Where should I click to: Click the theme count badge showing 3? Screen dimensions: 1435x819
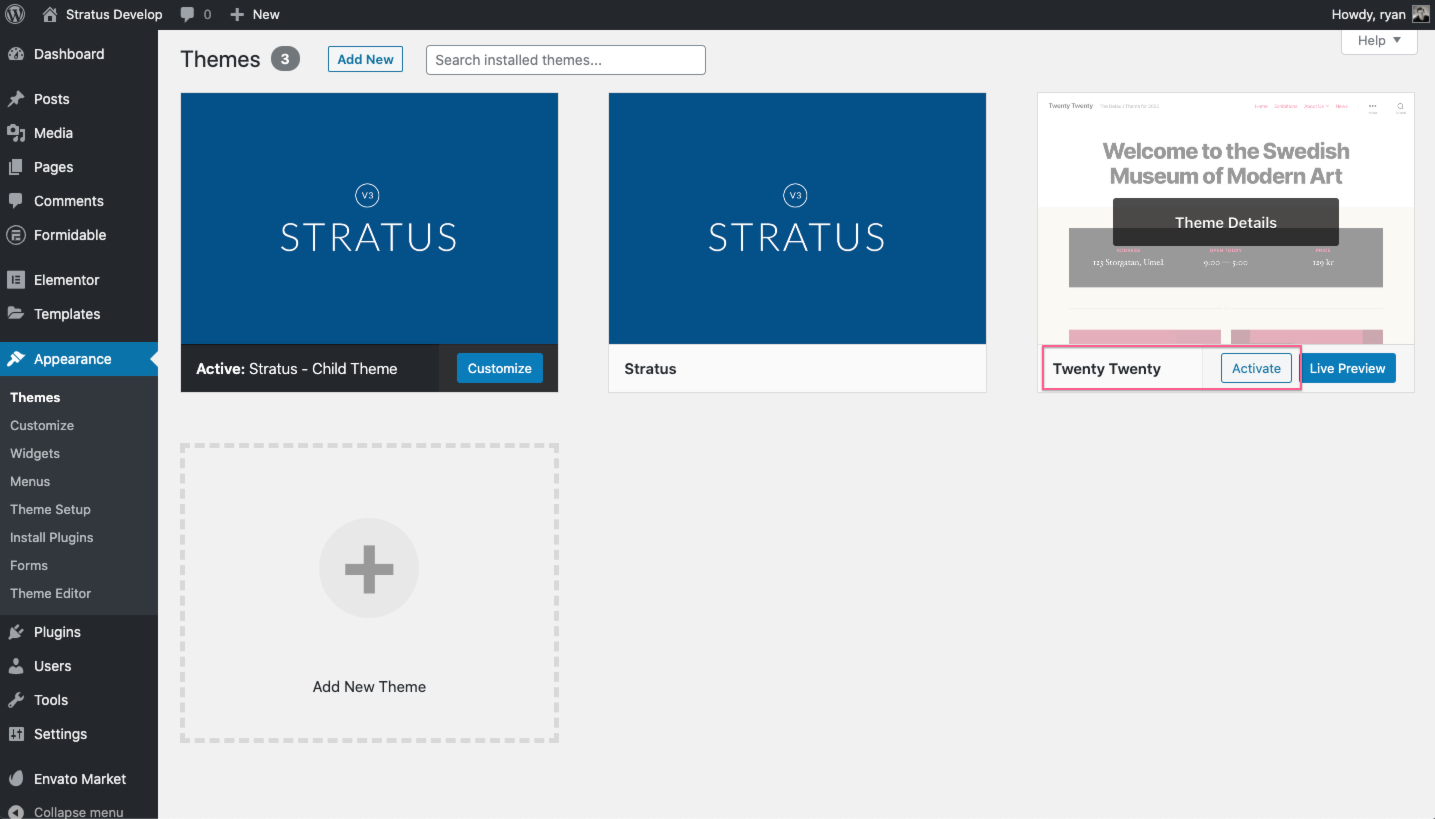[x=285, y=59]
